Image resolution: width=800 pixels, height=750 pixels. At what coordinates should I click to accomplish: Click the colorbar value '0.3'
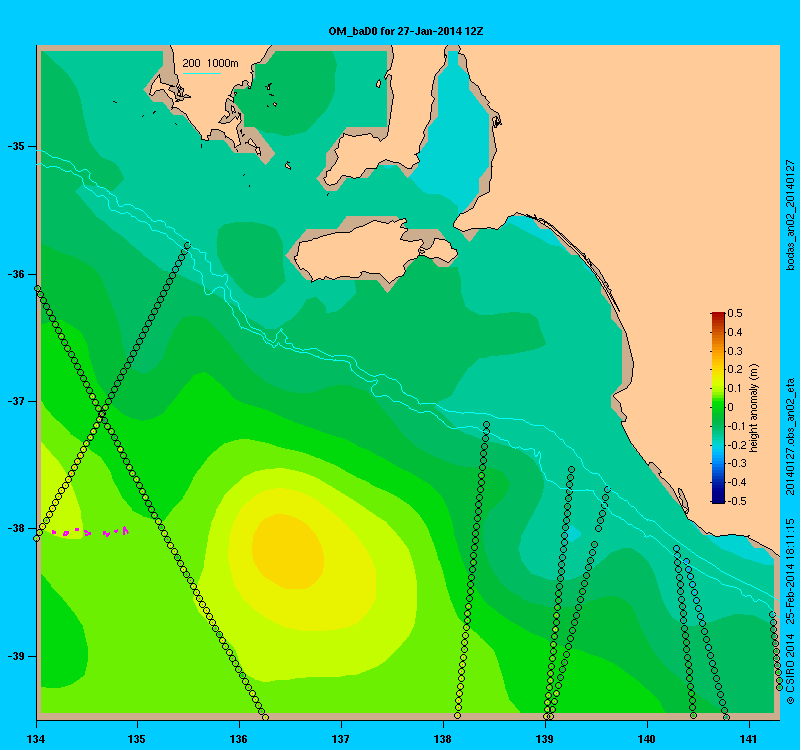(x=735, y=351)
